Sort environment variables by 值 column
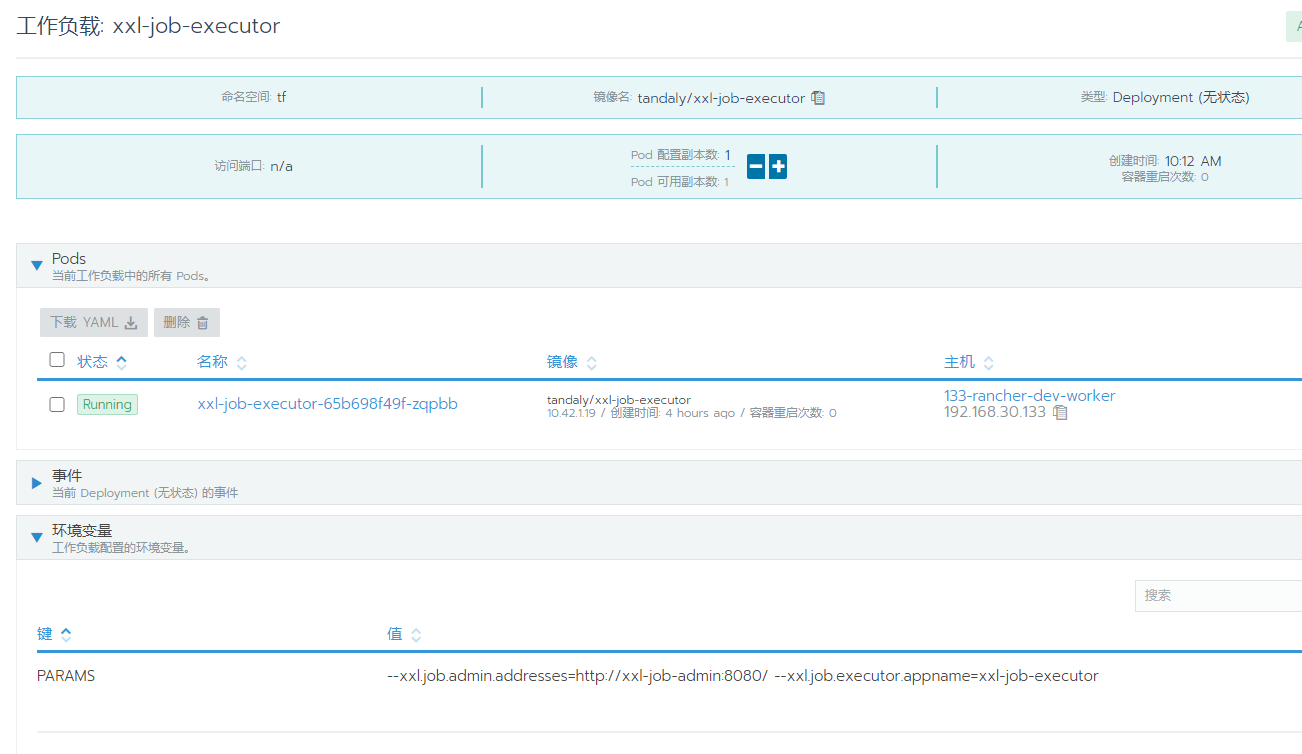The width and height of the screenshot is (1302, 754). click(x=404, y=634)
